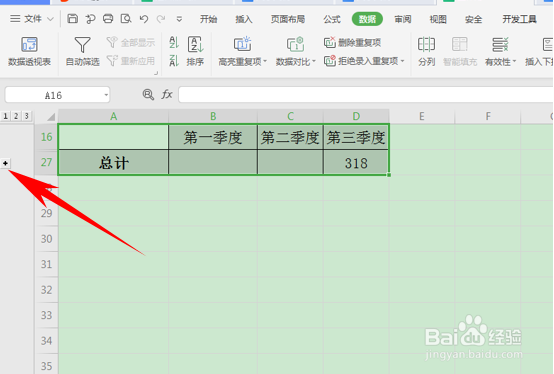Click the 重新应用 button
554x374 pixels.
131,61
